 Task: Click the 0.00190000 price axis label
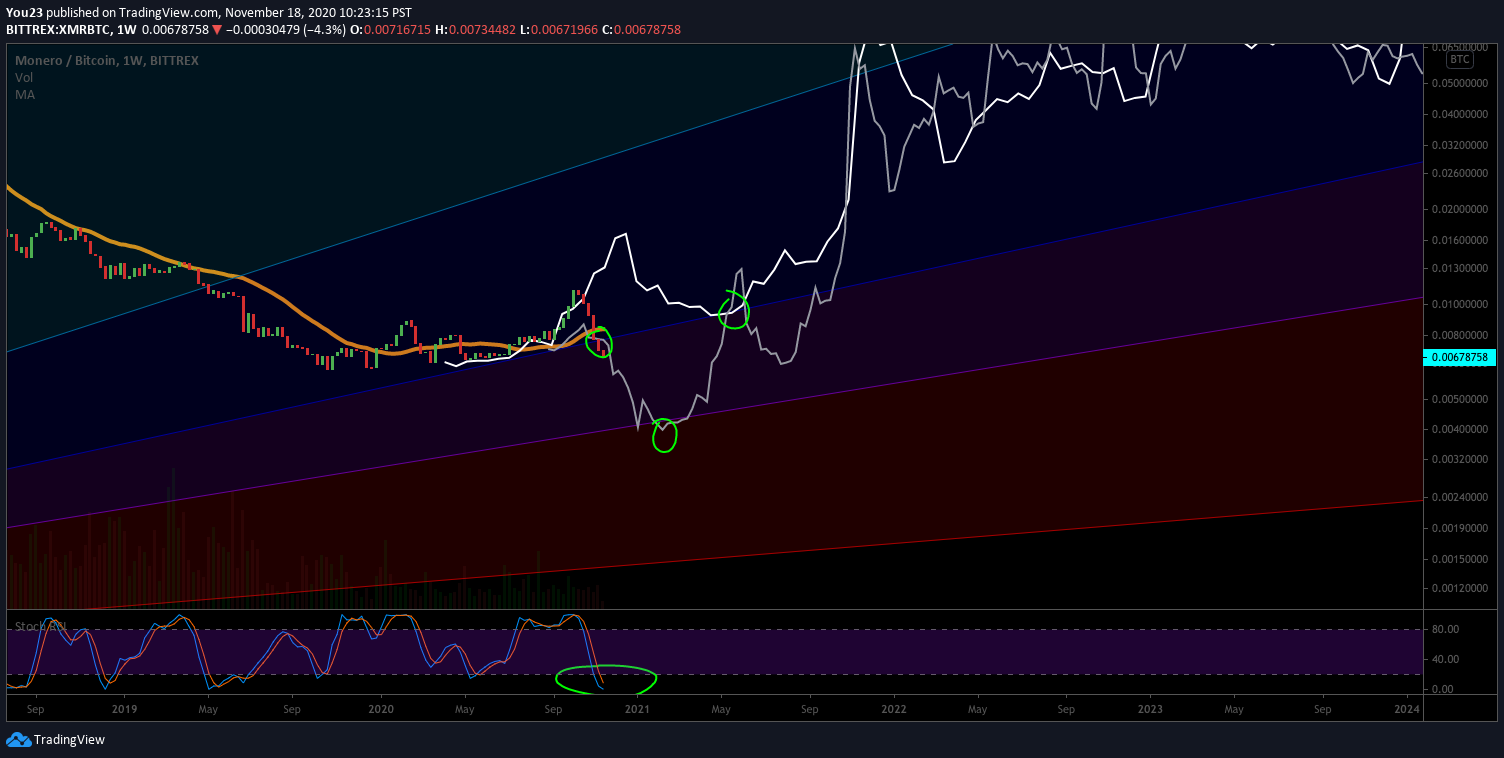coord(1459,527)
